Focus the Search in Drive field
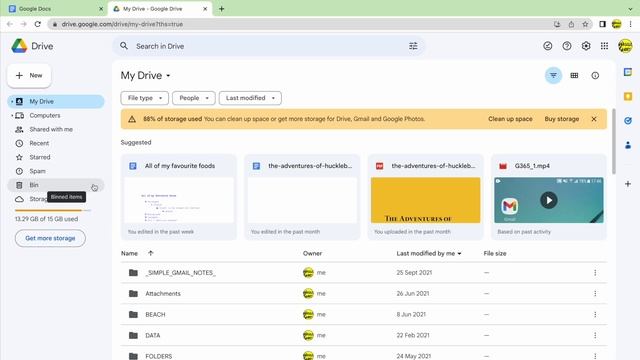The height and width of the screenshot is (360, 640). click(269, 46)
